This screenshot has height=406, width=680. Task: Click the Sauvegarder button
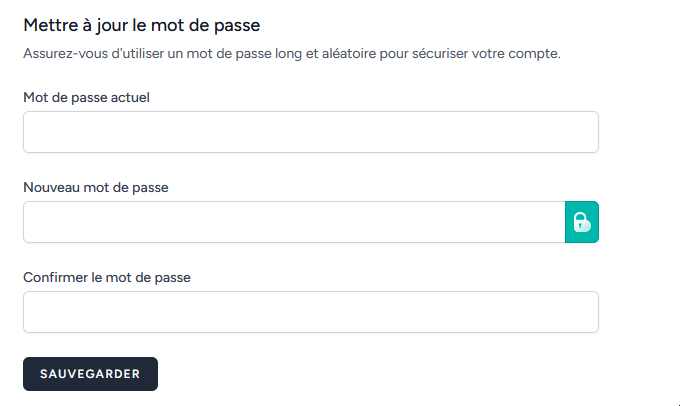pyautogui.click(x=90, y=374)
